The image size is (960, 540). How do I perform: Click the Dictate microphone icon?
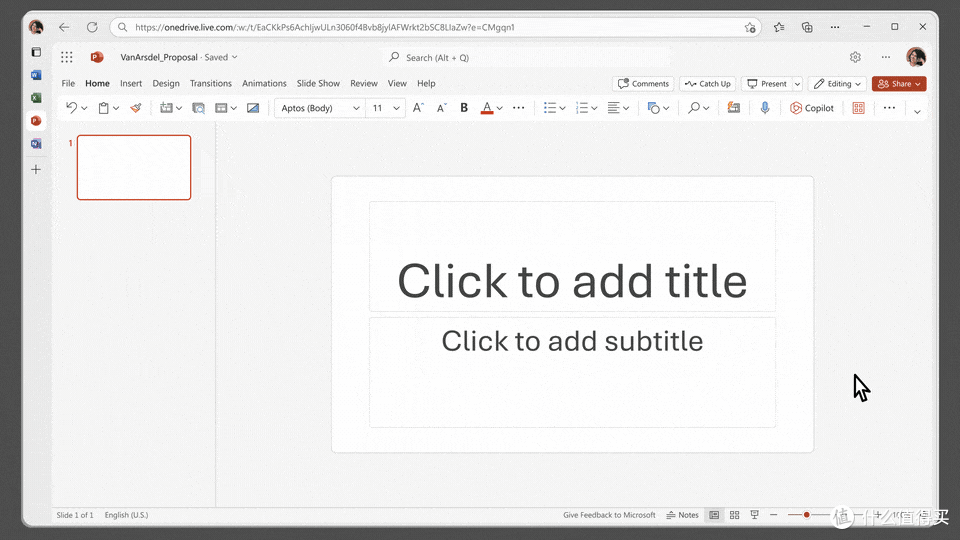coord(765,108)
